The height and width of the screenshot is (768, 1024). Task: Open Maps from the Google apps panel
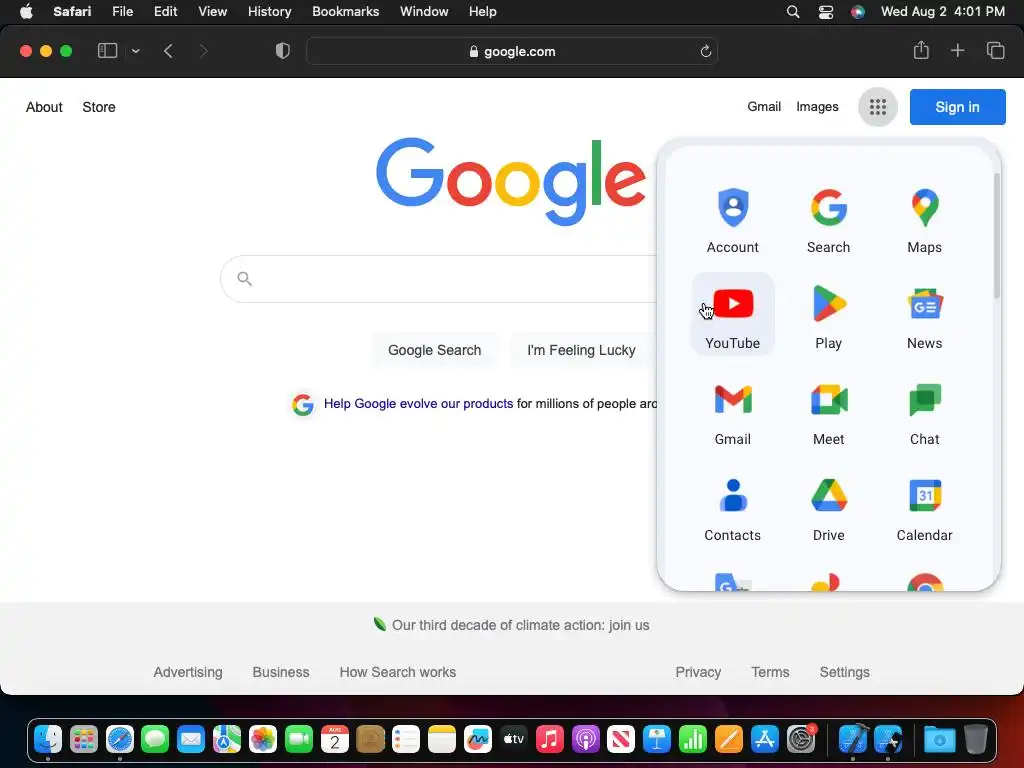pos(924,219)
